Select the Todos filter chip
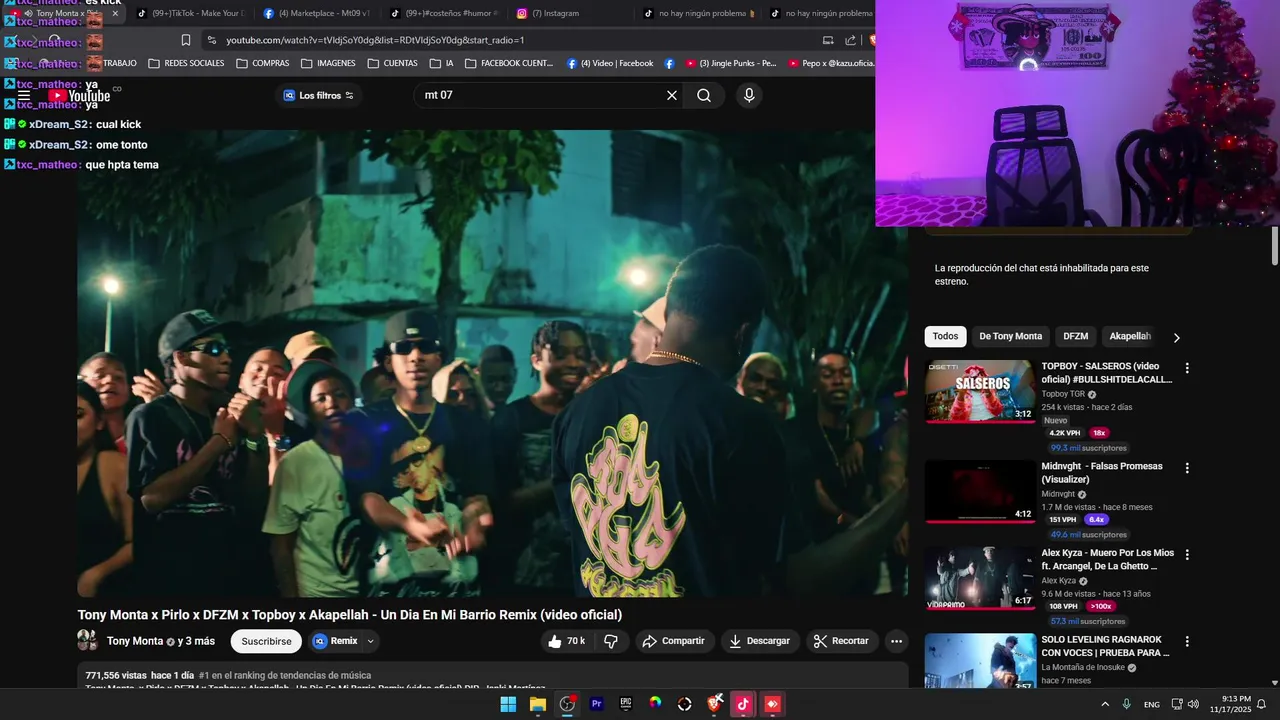 (x=945, y=336)
